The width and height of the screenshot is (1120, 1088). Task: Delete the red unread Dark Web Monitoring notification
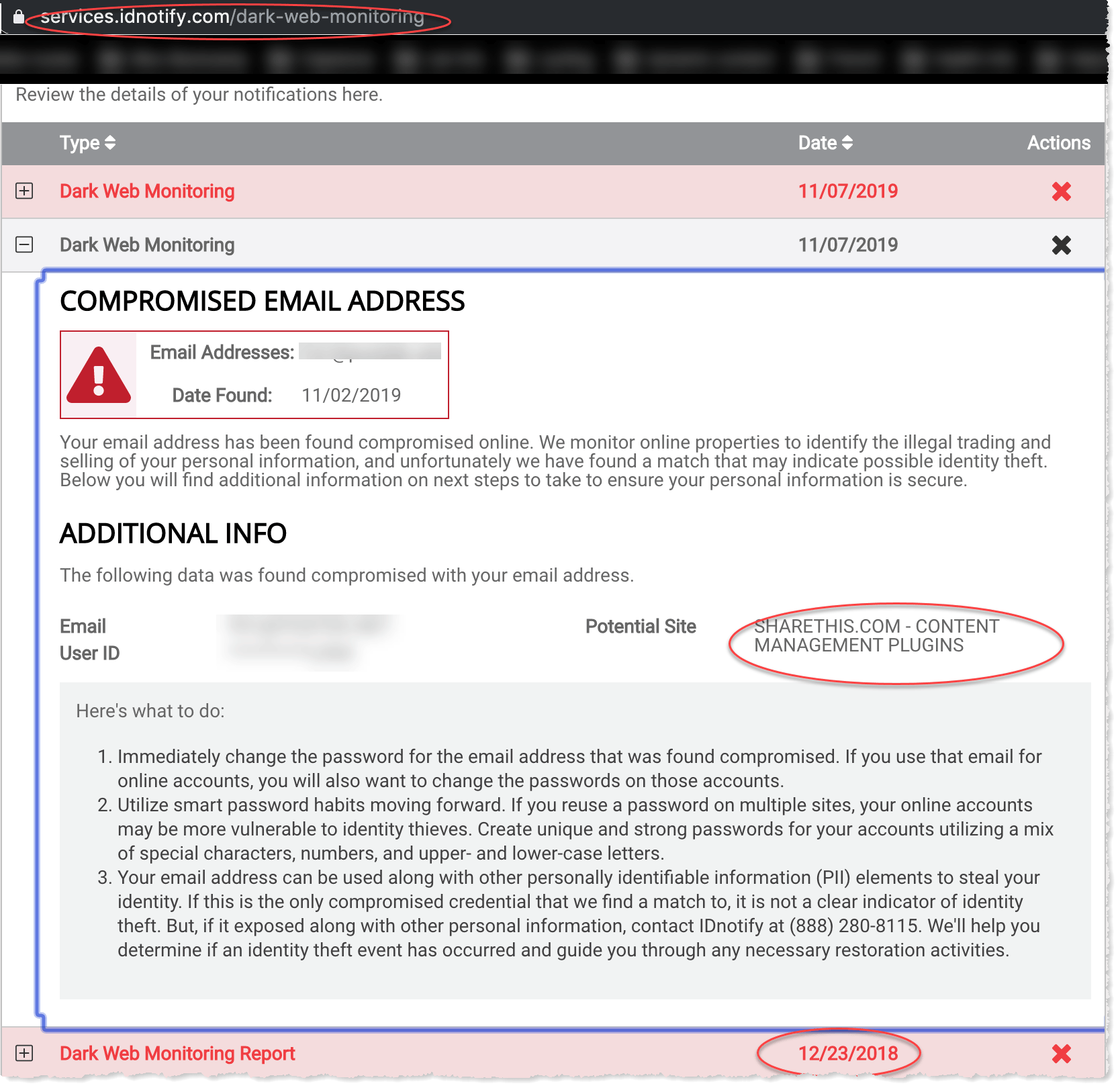pyautogui.click(x=1061, y=192)
